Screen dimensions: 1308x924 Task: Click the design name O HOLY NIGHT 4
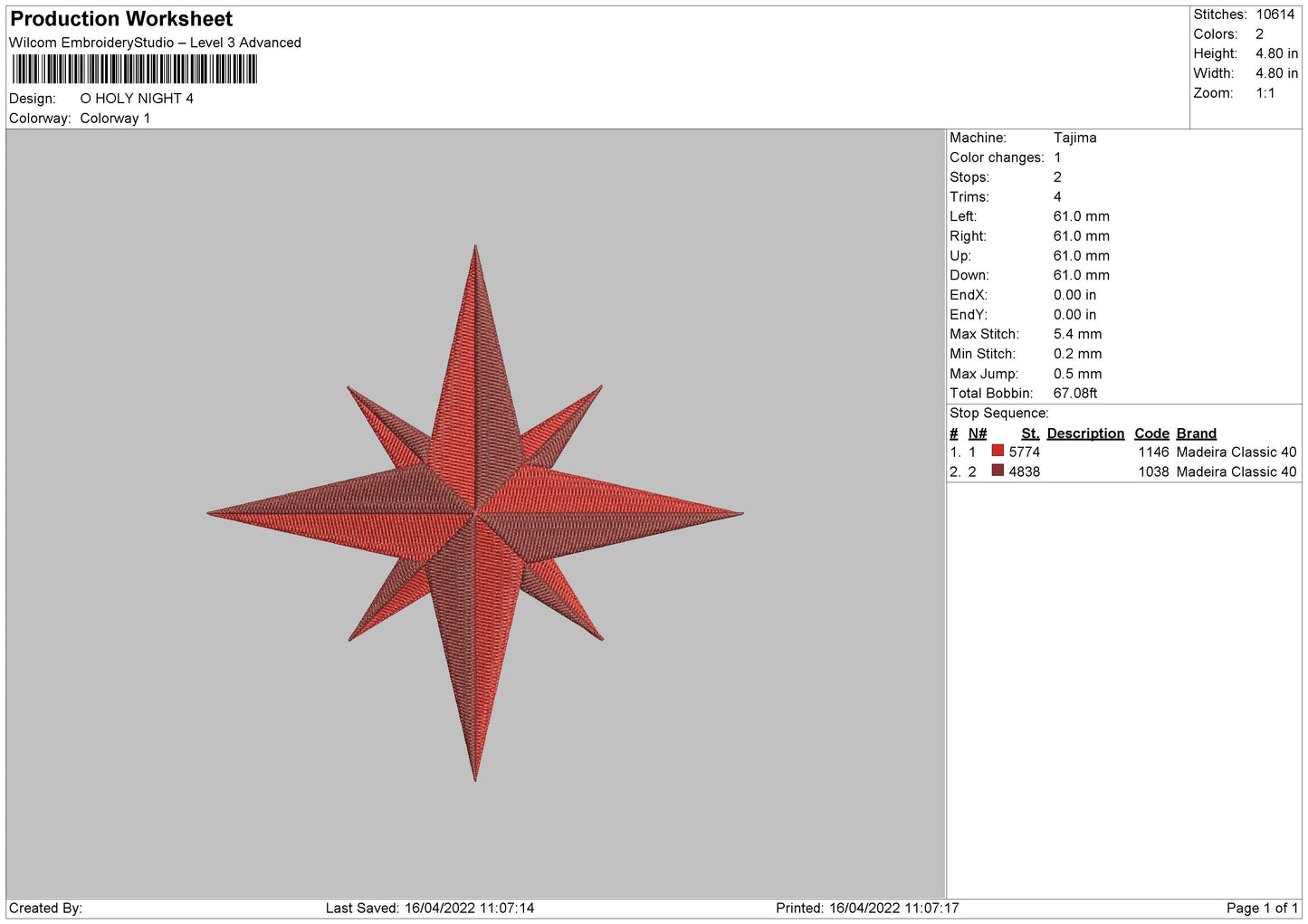click(137, 99)
